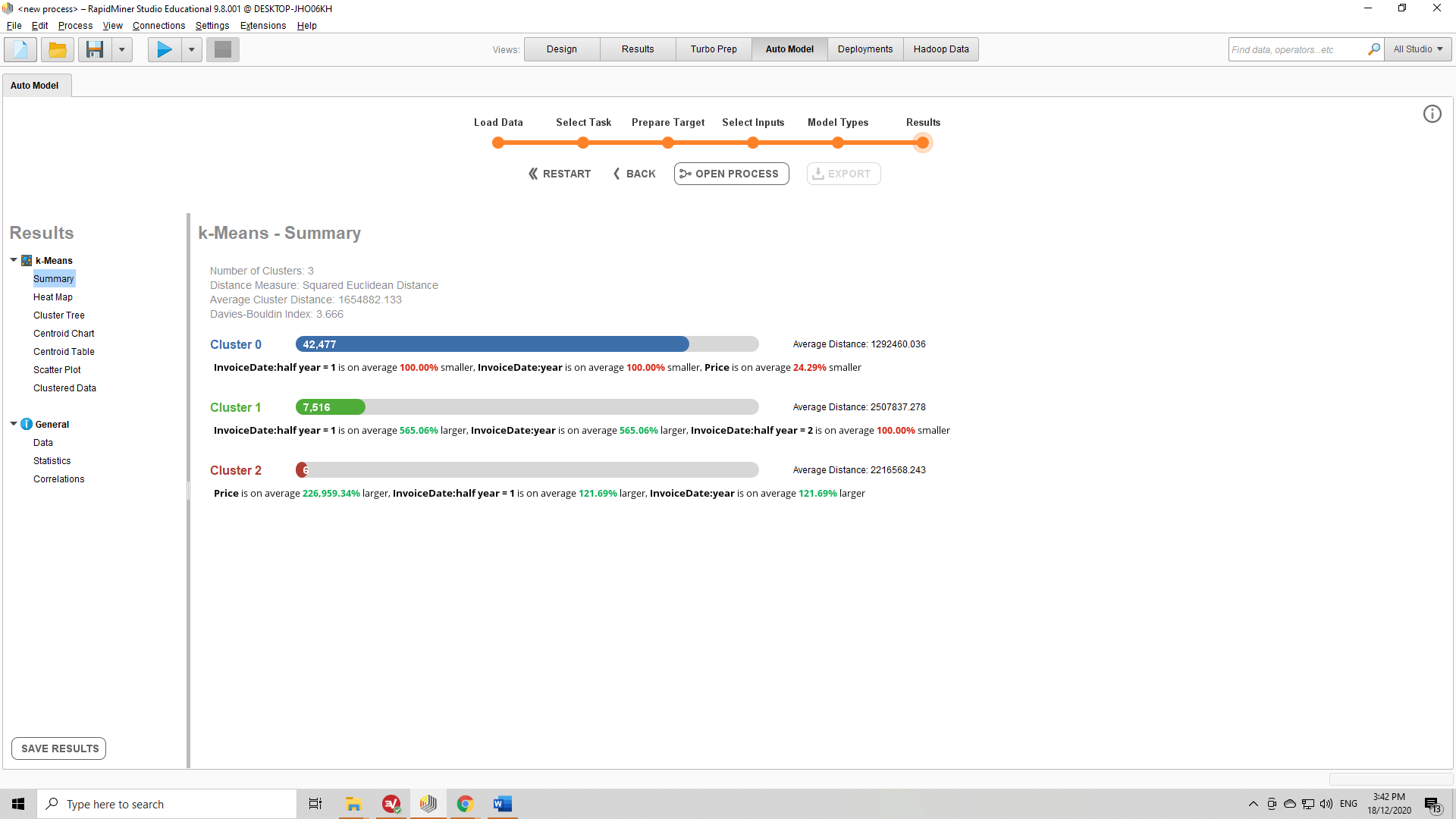This screenshot has width=1456, height=819.
Task: Click Cluster 1 green bar showing 7,516
Action: click(331, 407)
